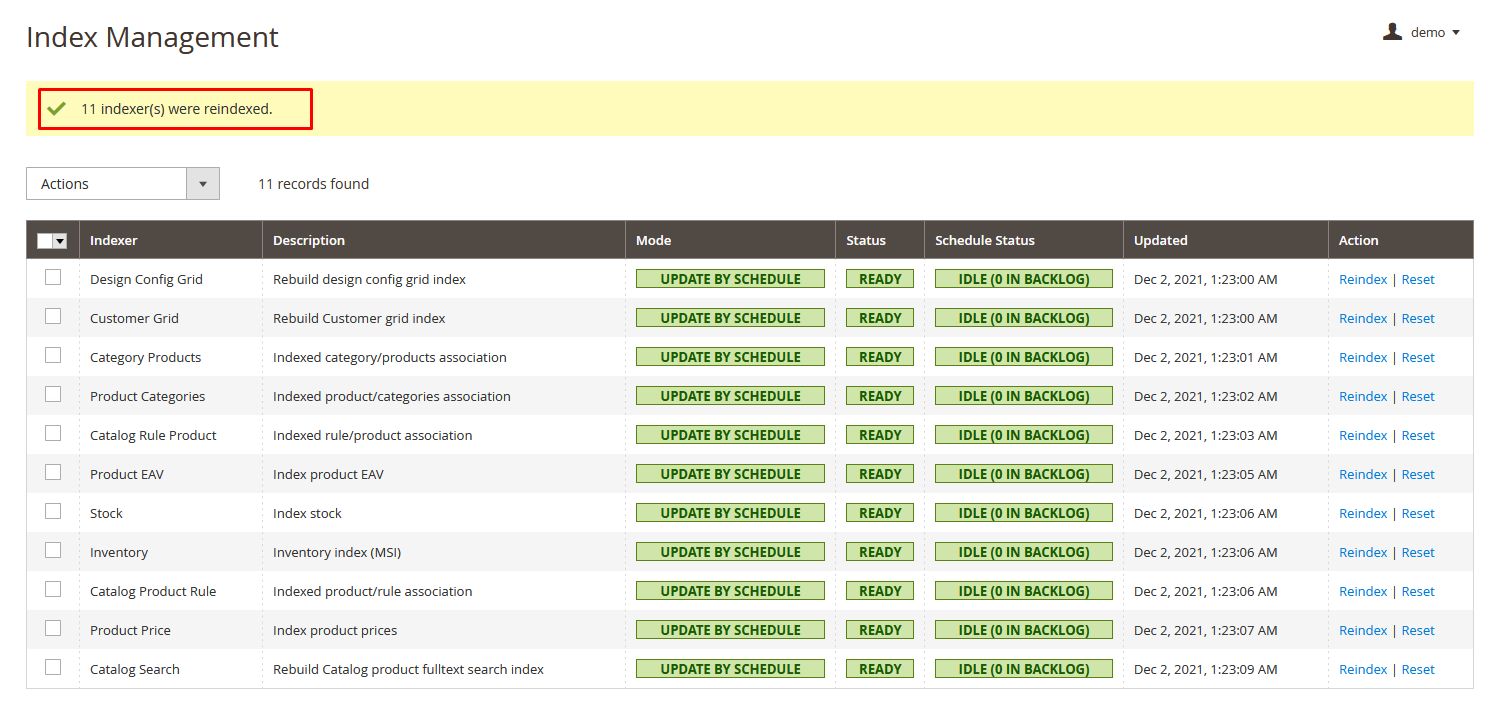Reset the Inventory indexer
This screenshot has width=1500, height=720.
(1417, 552)
